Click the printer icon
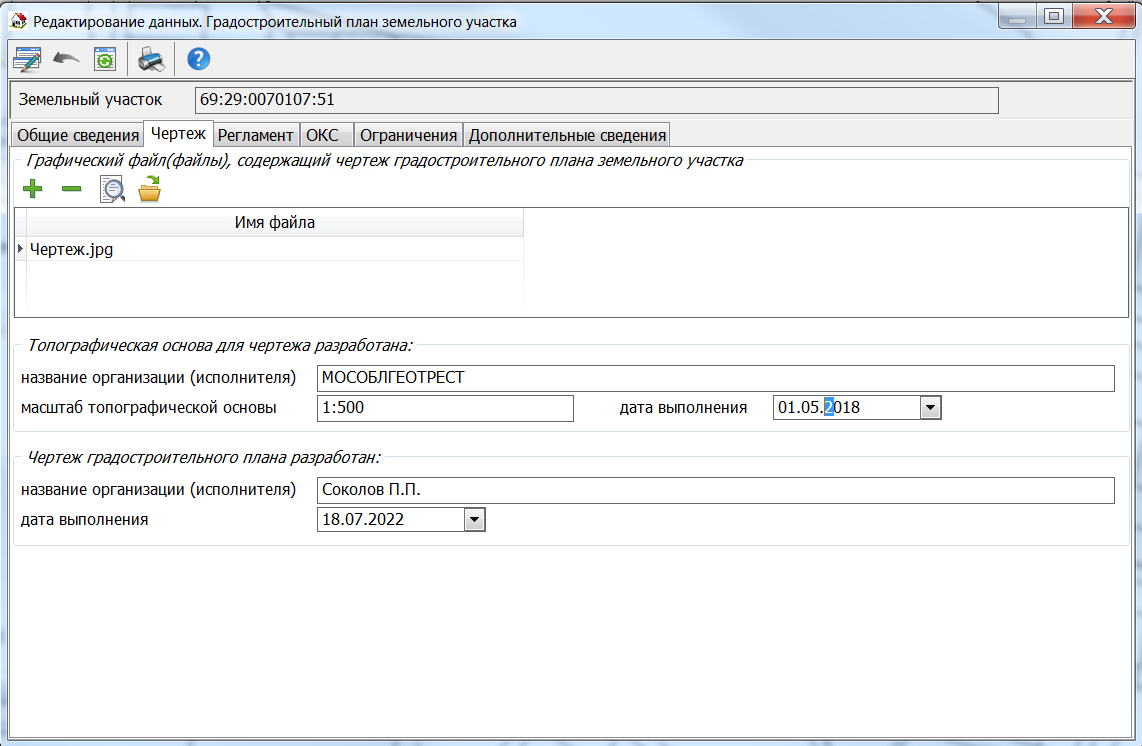Viewport: 1142px width, 746px height. coord(151,60)
